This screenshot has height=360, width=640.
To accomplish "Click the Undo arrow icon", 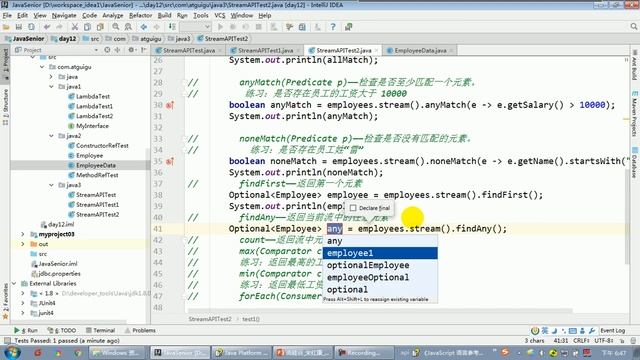I will pyautogui.click(x=47, y=27).
